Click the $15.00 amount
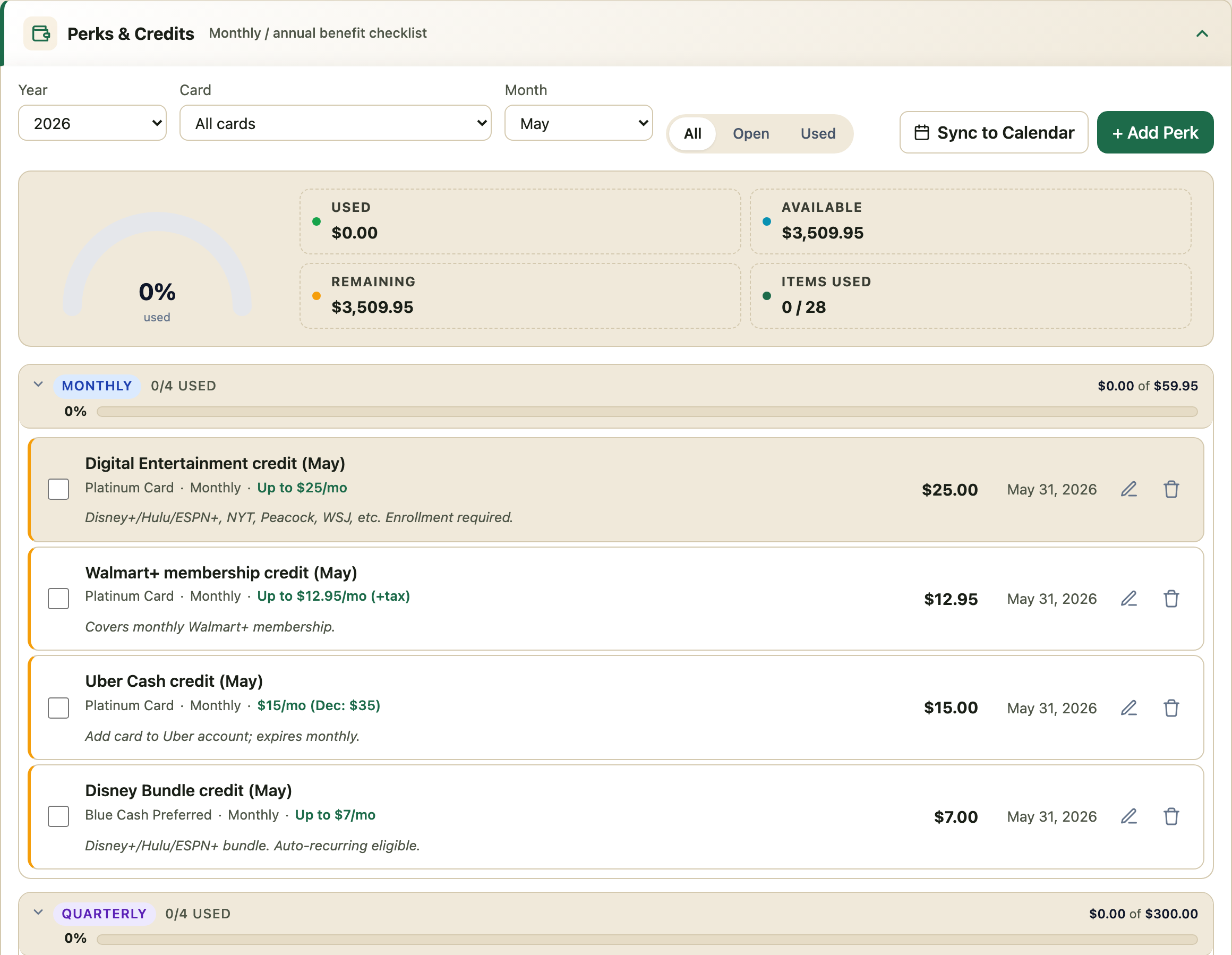 (x=951, y=708)
